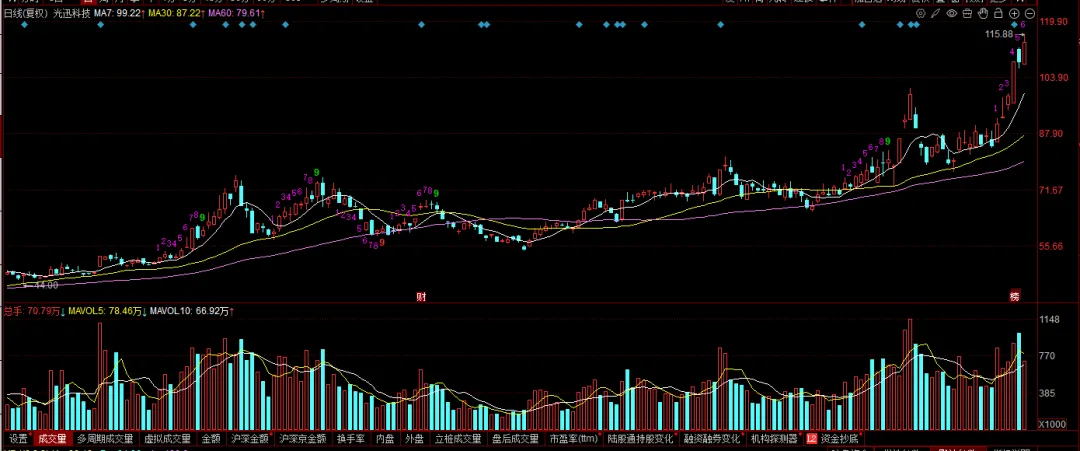Viewport: 1080px width, 451px height.
Task: Zoom out with the minus circle icon
Action: (x=1030, y=13)
